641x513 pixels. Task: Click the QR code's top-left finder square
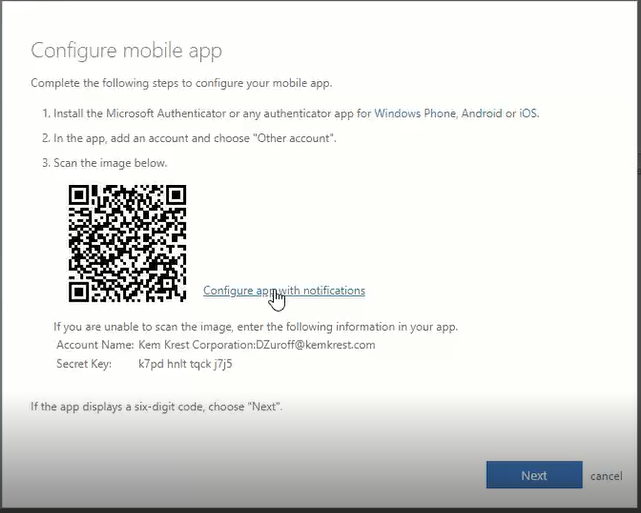click(x=84, y=200)
